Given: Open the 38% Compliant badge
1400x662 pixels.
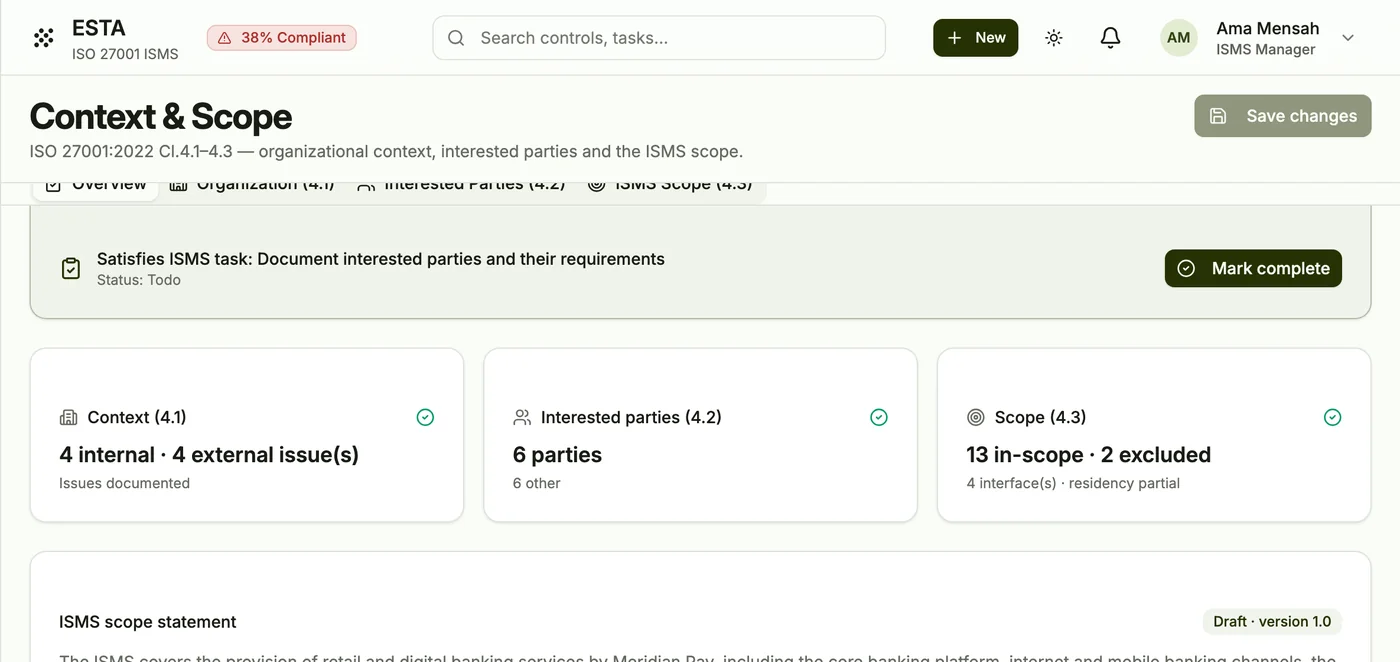Looking at the screenshot, I should (x=282, y=38).
